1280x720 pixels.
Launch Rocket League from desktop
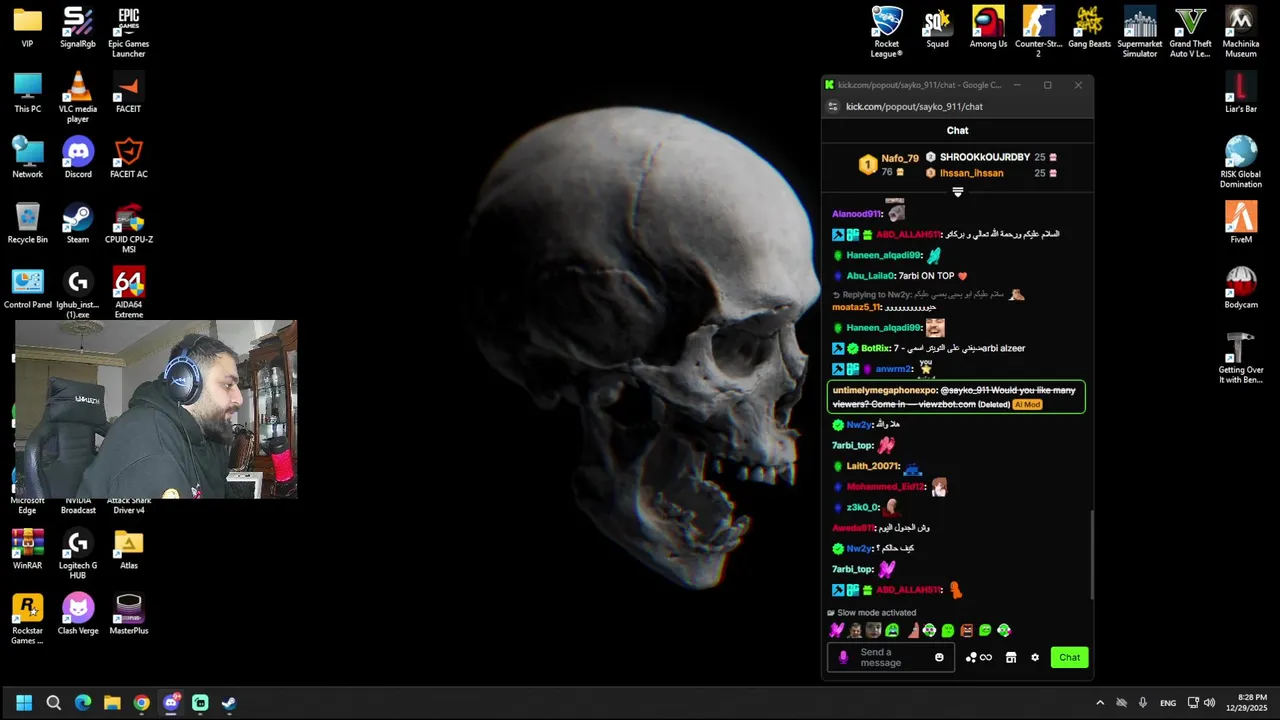coord(887,31)
